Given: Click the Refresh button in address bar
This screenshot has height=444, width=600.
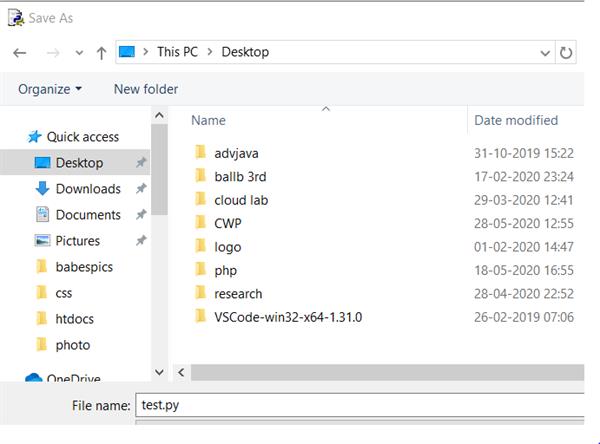Looking at the screenshot, I should pyautogui.click(x=567, y=52).
